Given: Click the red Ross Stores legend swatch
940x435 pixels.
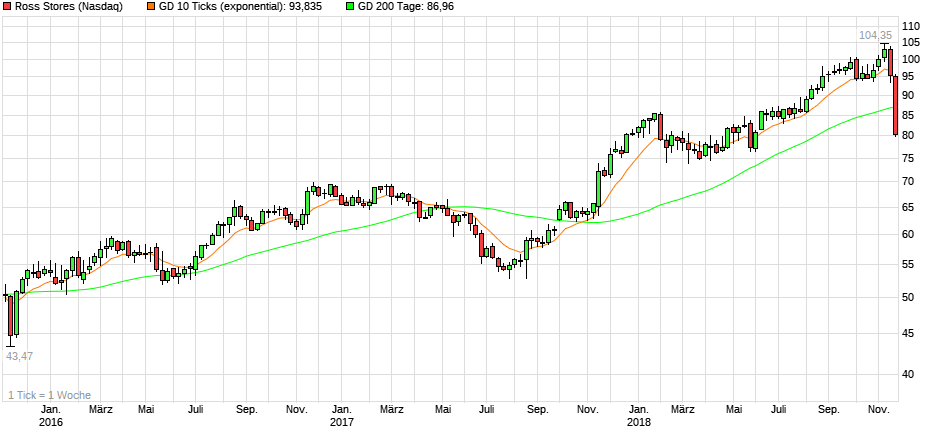Looking at the screenshot, I should click(x=8, y=7).
